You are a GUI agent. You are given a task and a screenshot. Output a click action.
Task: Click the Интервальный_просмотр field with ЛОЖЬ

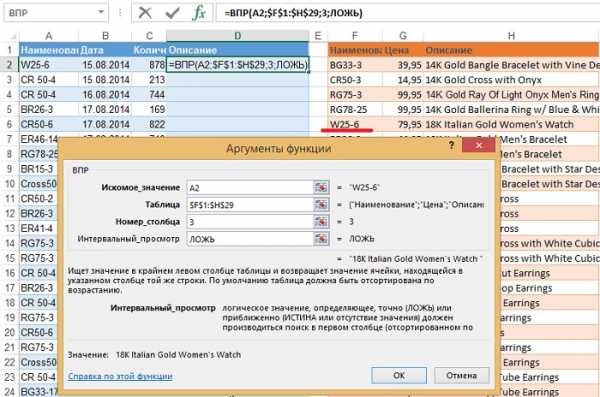click(x=250, y=239)
